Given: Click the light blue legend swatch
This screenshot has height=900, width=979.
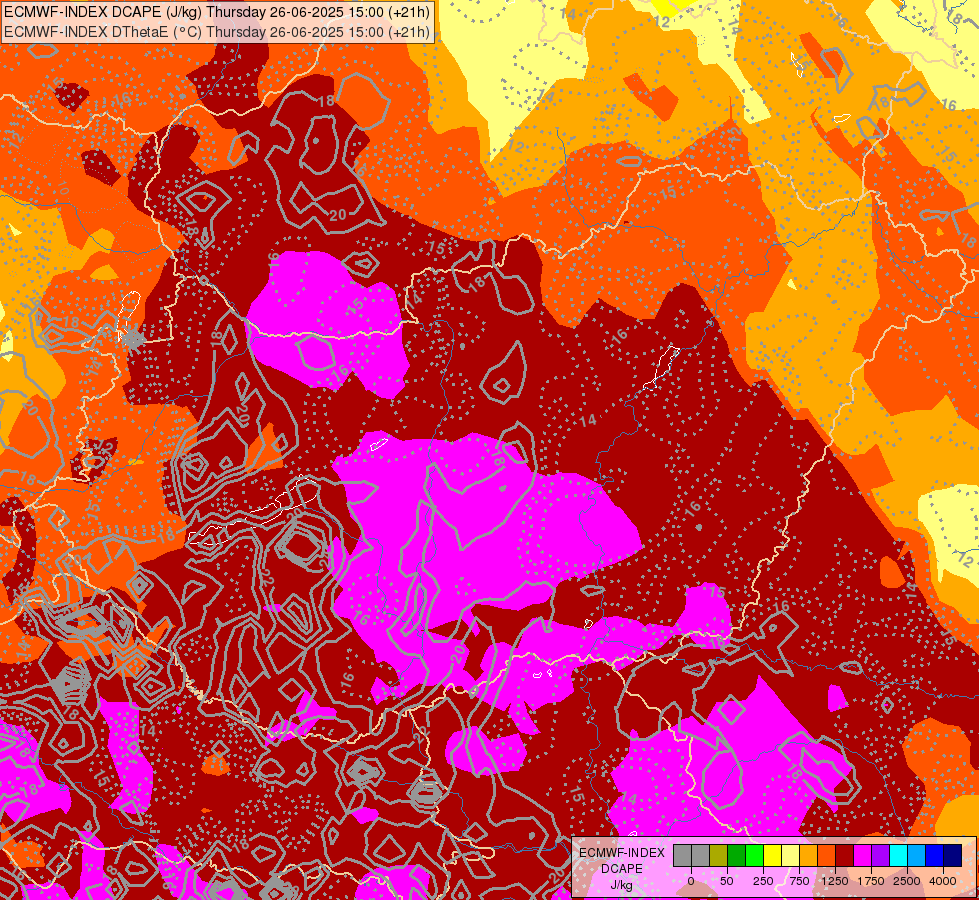Looking at the screenshot, I should point(917,855).
